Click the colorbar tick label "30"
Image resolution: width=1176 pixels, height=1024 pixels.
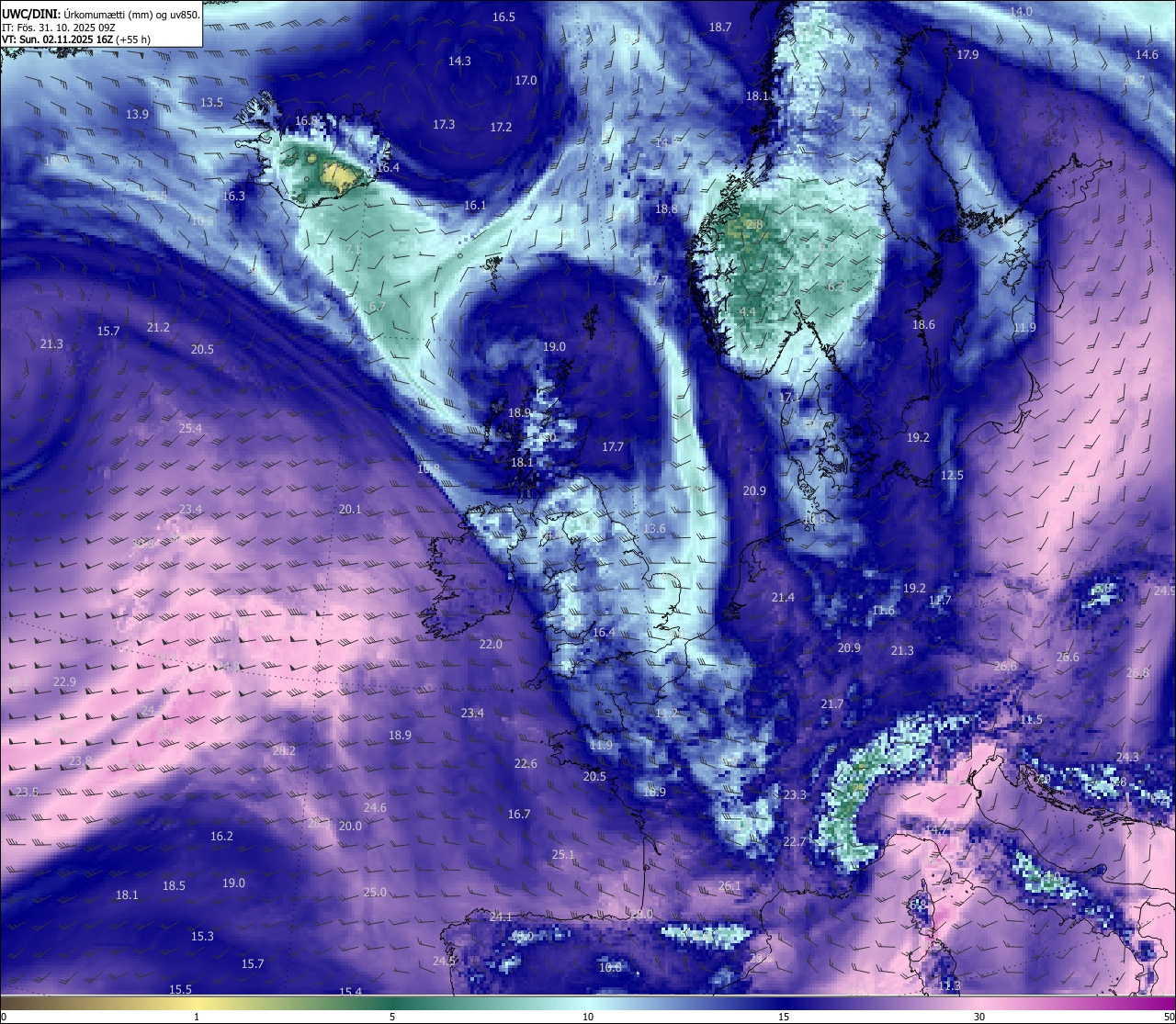click(979, 1017)
